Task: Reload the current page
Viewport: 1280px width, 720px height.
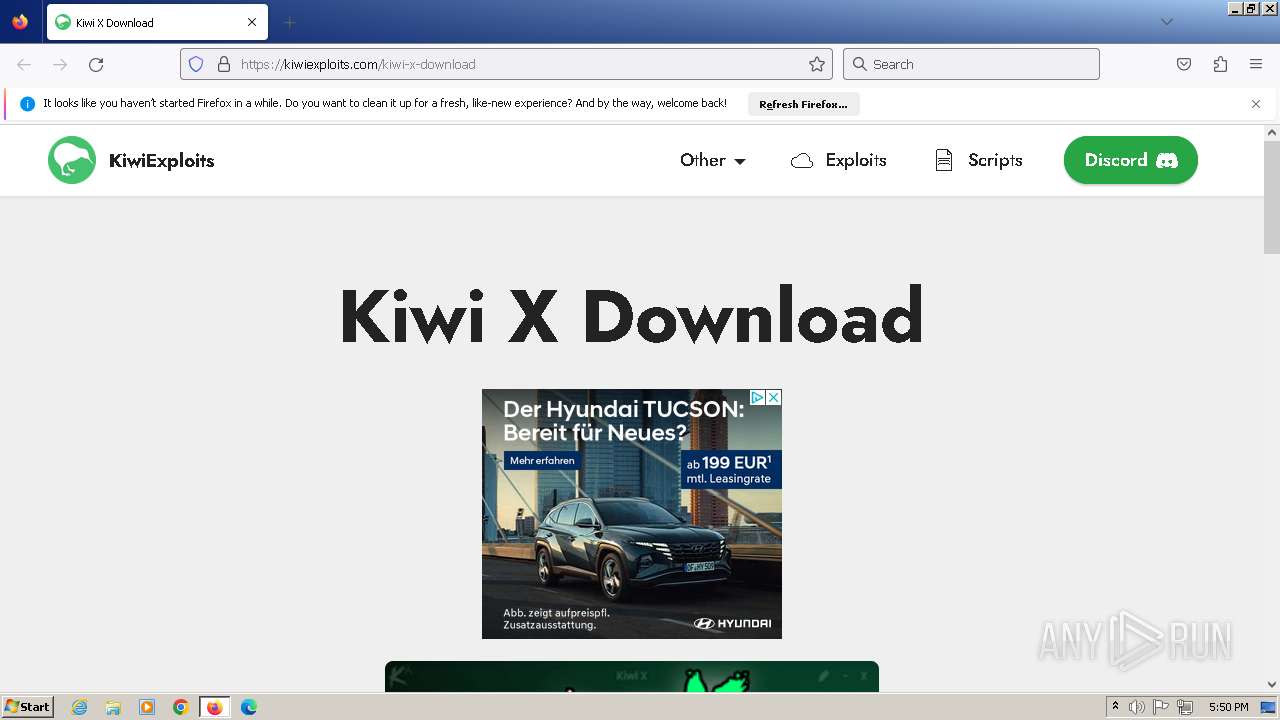Action: 96,64
